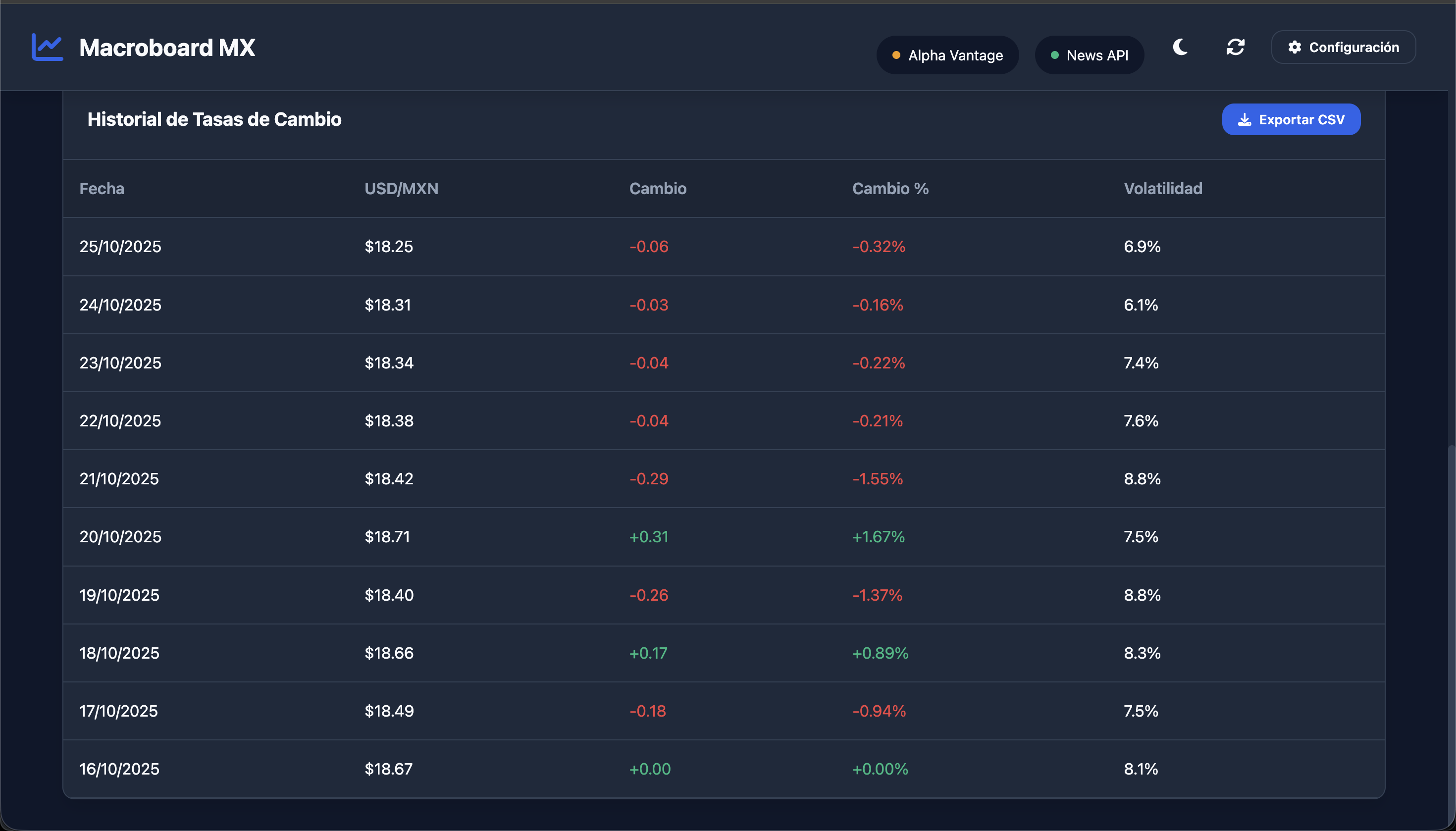Click the Macroboard MX chart logo icon
The width and height of the screenshot is (1456, 831).
[x=47, y=47]
